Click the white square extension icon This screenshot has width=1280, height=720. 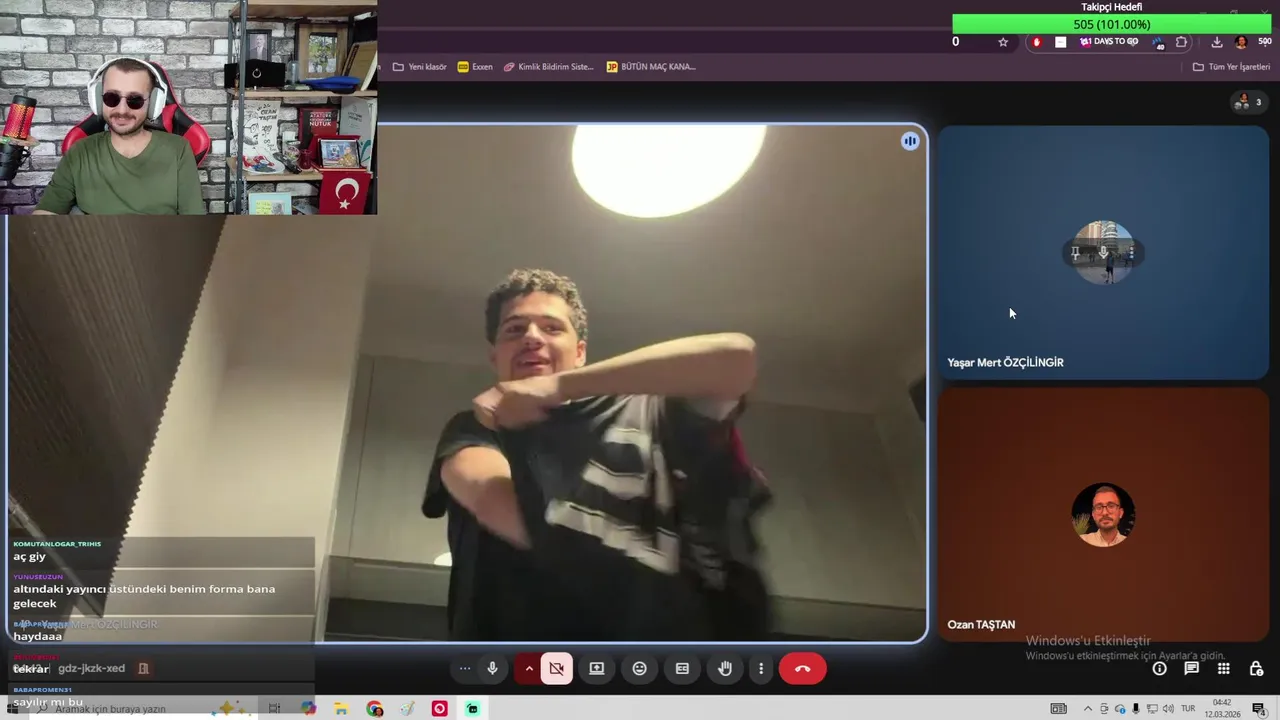1060,42
